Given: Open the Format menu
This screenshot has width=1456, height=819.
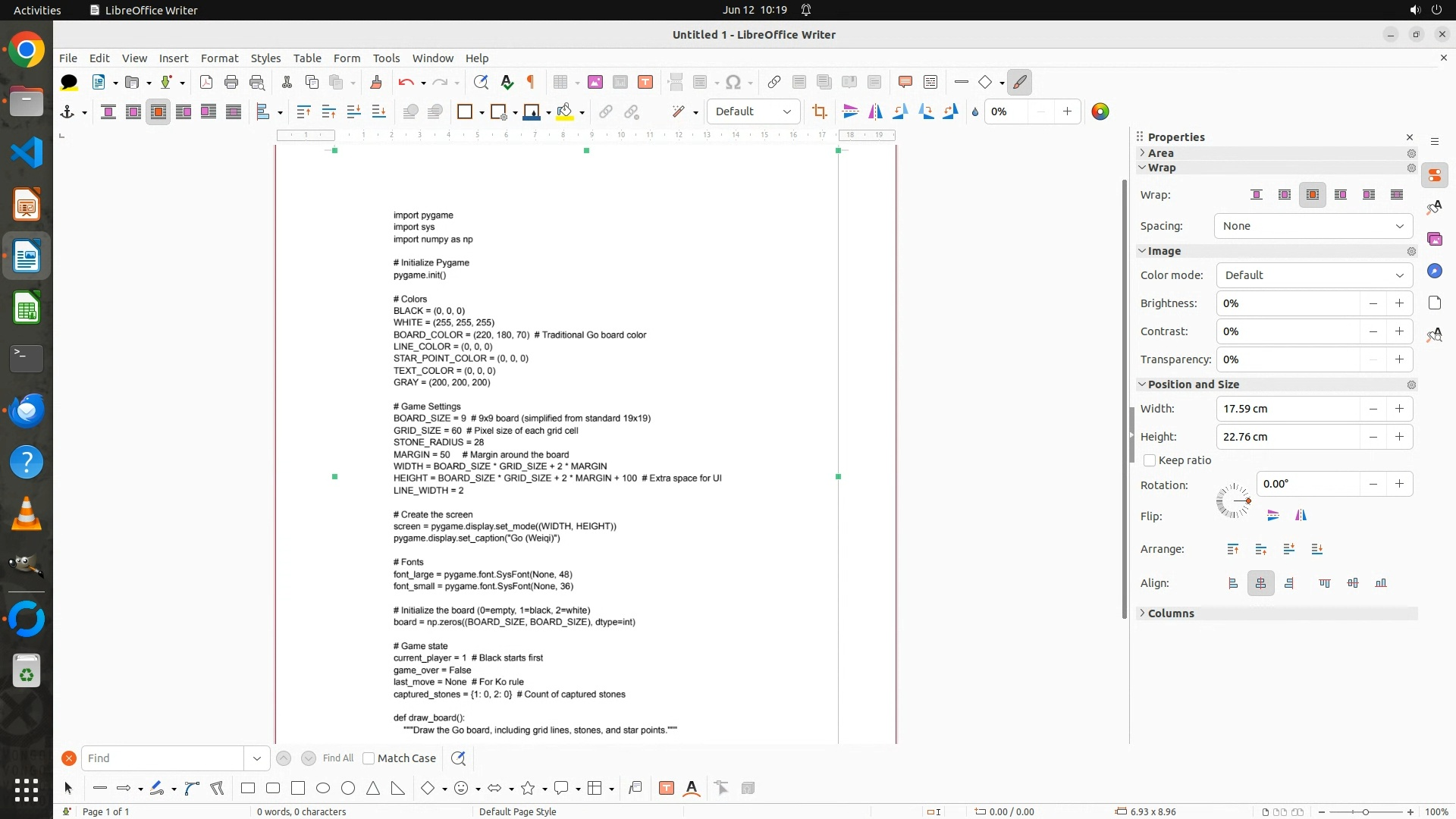Looking at the screenshot, I should (219, 58).
